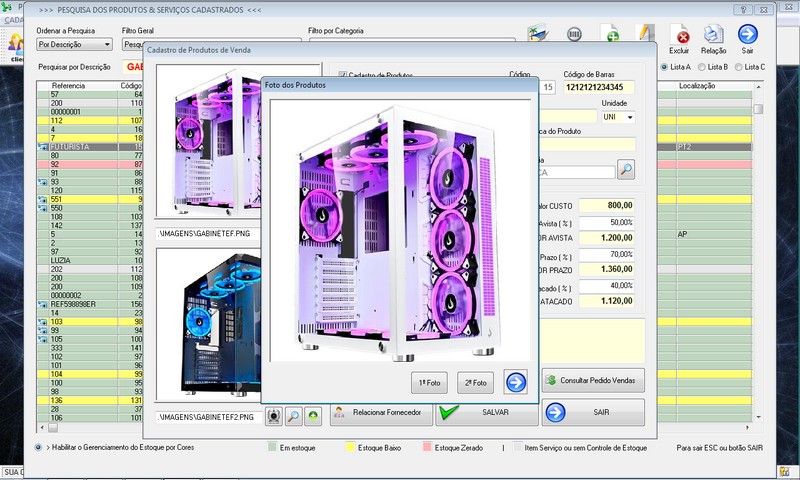The height and width of the screenshot is (480, 800).
Task: Click the AP location cell
Action: coord(714,234)
